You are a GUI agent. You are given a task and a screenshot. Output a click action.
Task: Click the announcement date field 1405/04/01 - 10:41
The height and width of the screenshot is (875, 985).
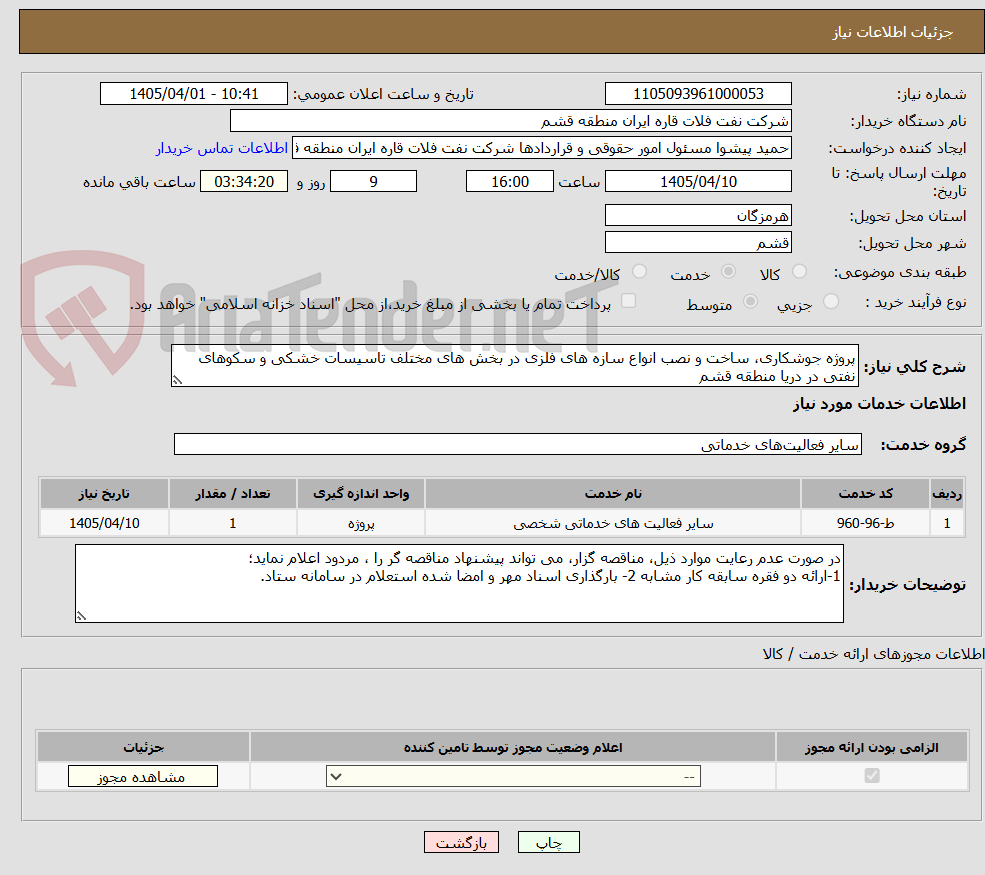[193, 94]
